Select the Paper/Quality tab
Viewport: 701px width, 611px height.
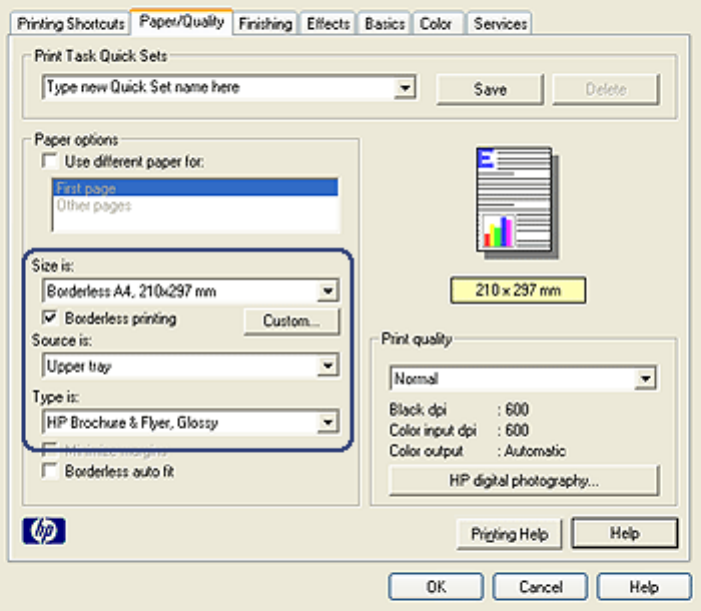(182, 21)
